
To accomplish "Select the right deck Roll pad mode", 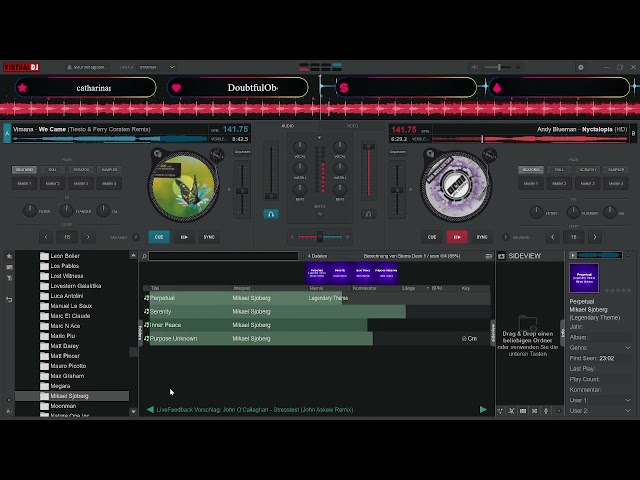I will (x=559, y=169).
